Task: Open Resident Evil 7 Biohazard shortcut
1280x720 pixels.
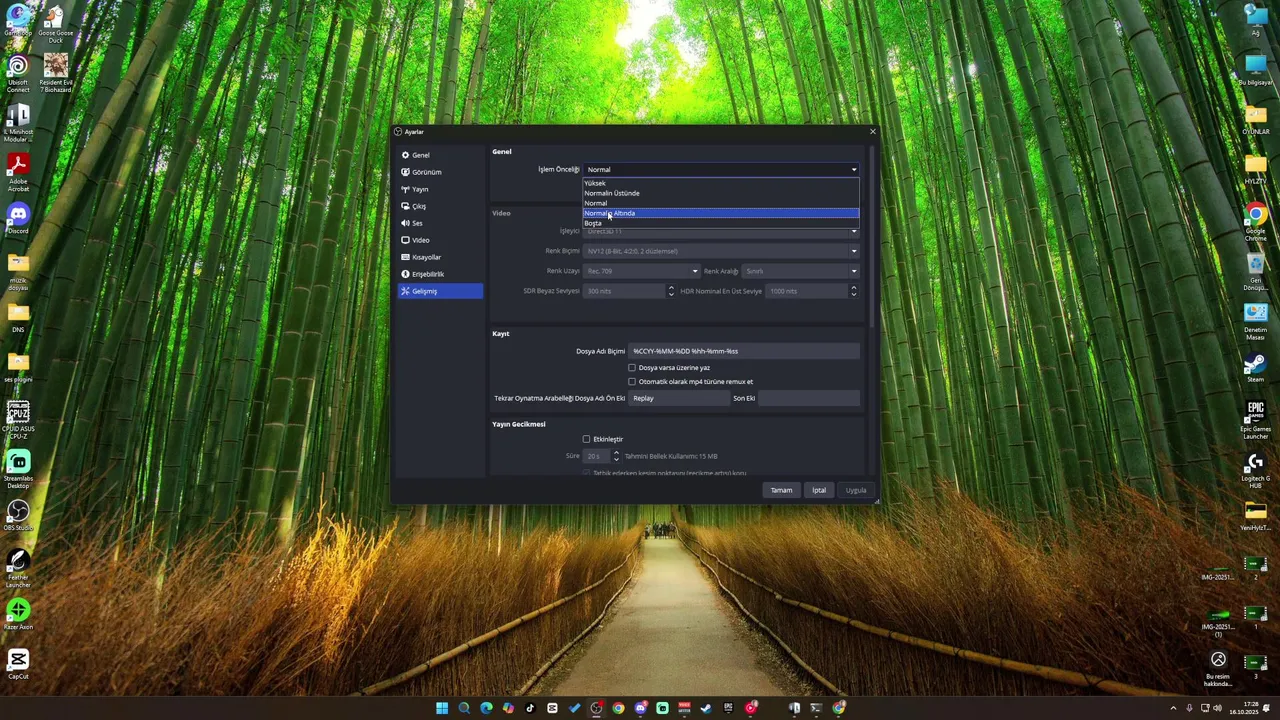Action: (56, 74)
